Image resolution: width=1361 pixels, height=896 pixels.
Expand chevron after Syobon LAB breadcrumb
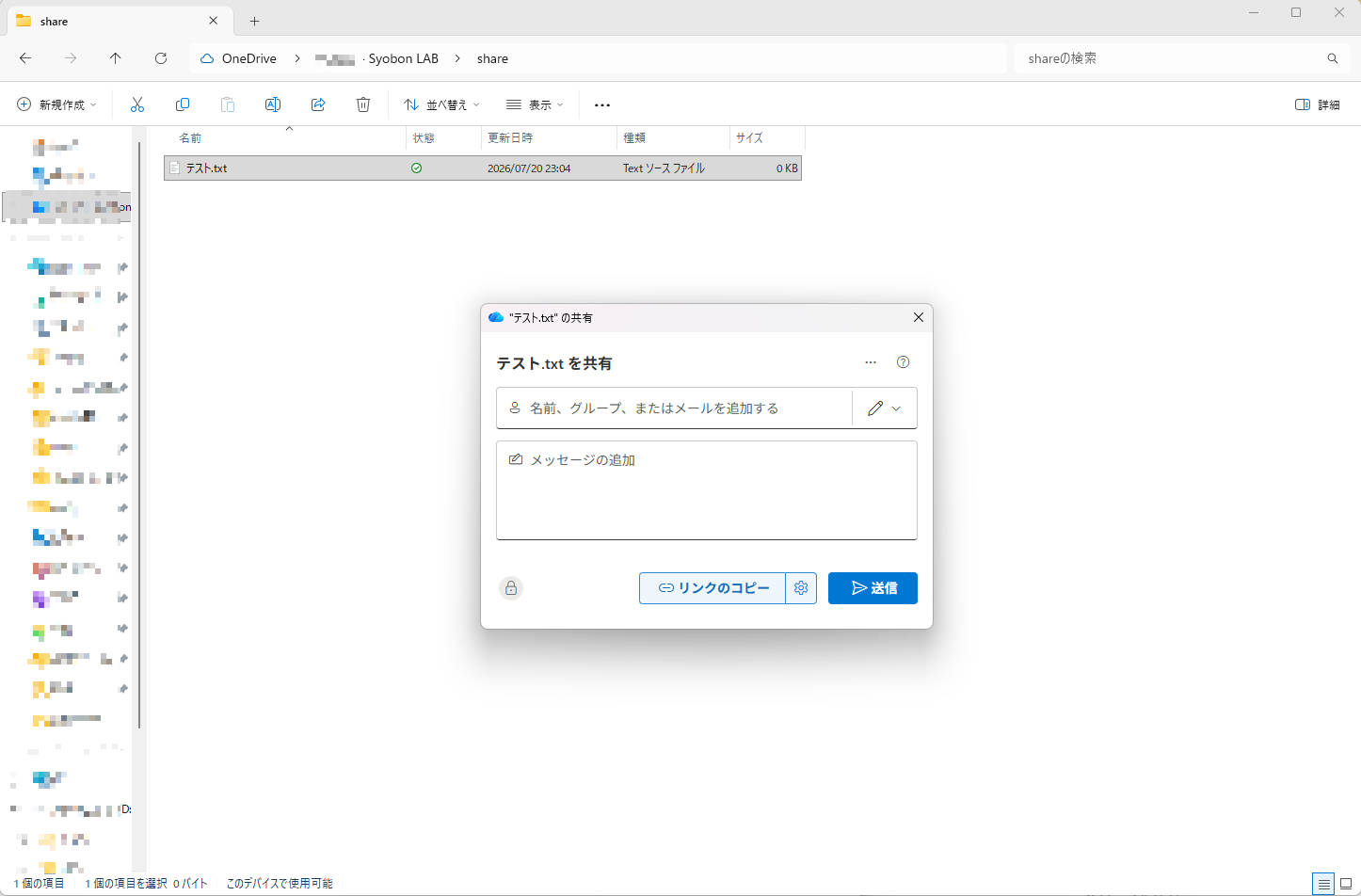click(457, 58)
